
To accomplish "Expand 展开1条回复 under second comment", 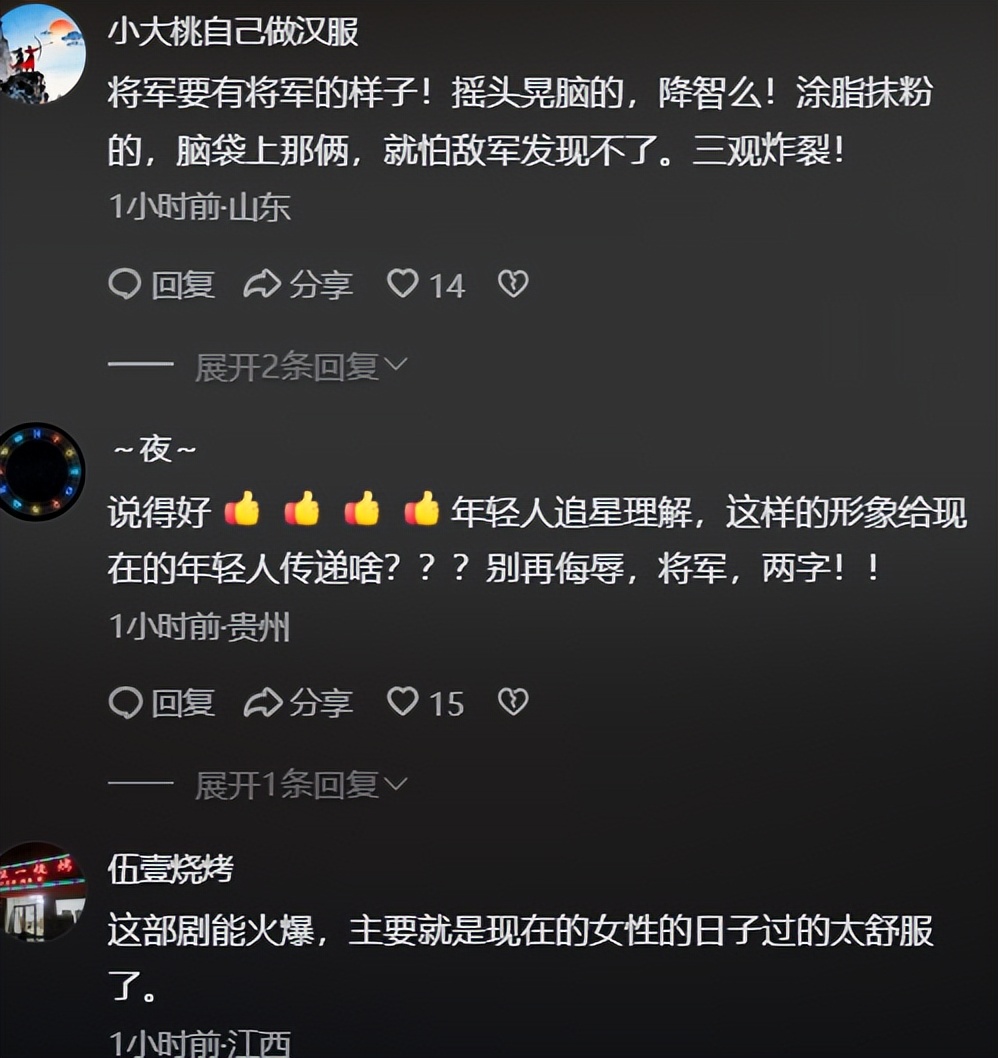I will 301,785.
